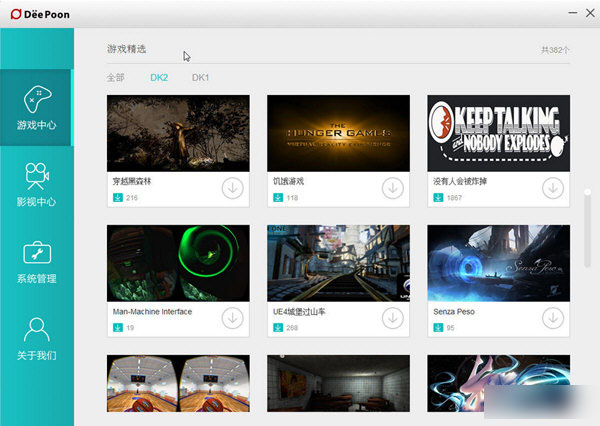Open the anime character game thumbnail
The width and height of the screenshot is (600, 426).
coord(499,384)
